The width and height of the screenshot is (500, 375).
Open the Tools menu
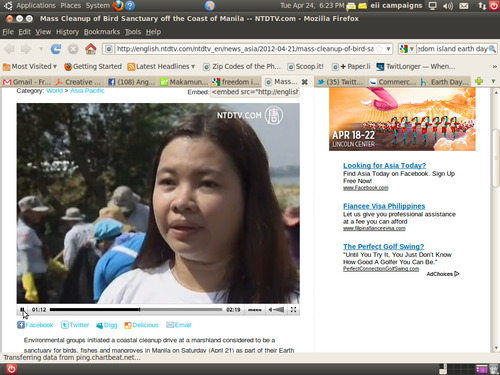tap(133, 32)
